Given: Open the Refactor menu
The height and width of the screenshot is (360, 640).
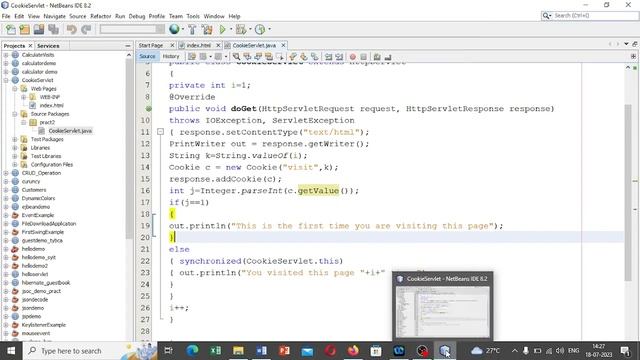Looking at the screenshot, I should coord(100,16).
